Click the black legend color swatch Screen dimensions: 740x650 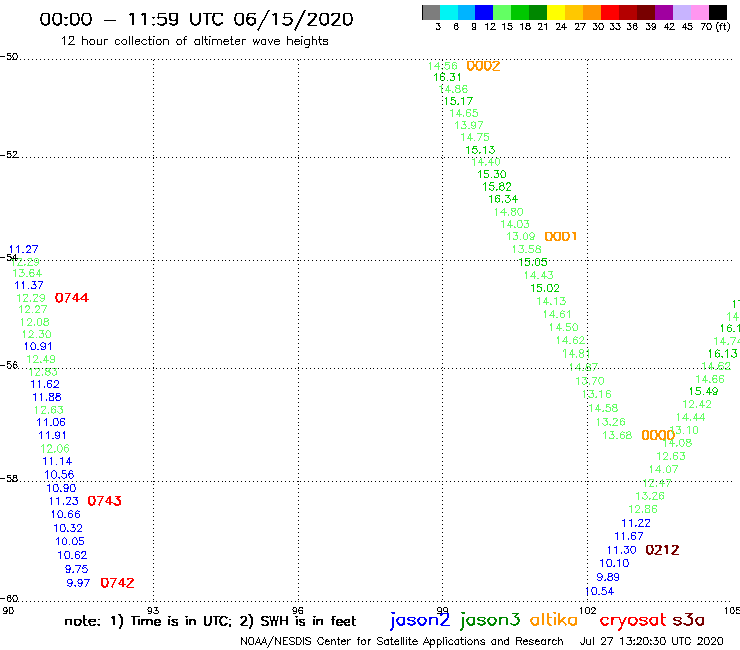718,12
